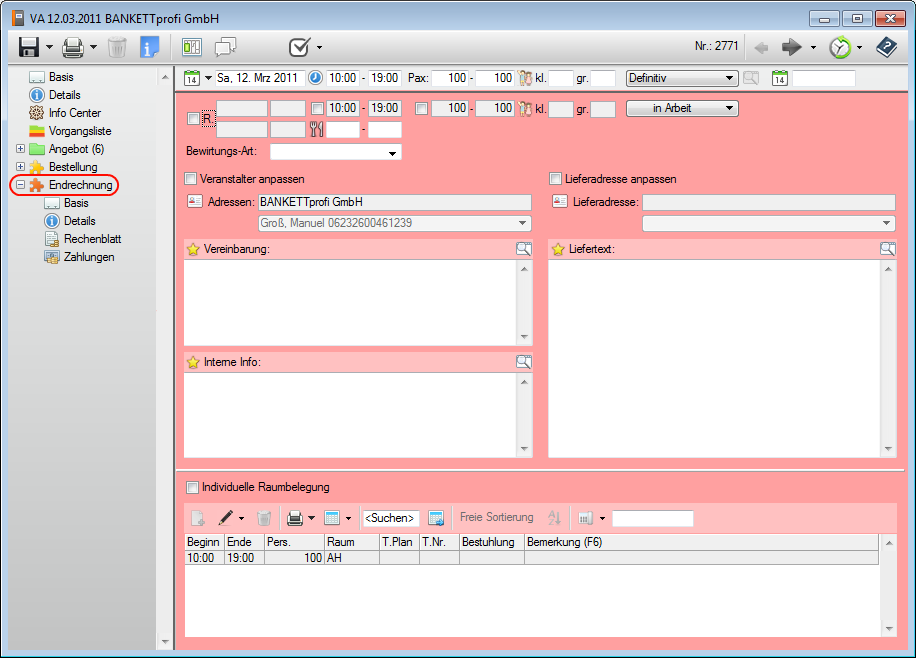Check Individuelle Raumbelegung option
This screenshot has height=658, width=916.
pos(192,487)
